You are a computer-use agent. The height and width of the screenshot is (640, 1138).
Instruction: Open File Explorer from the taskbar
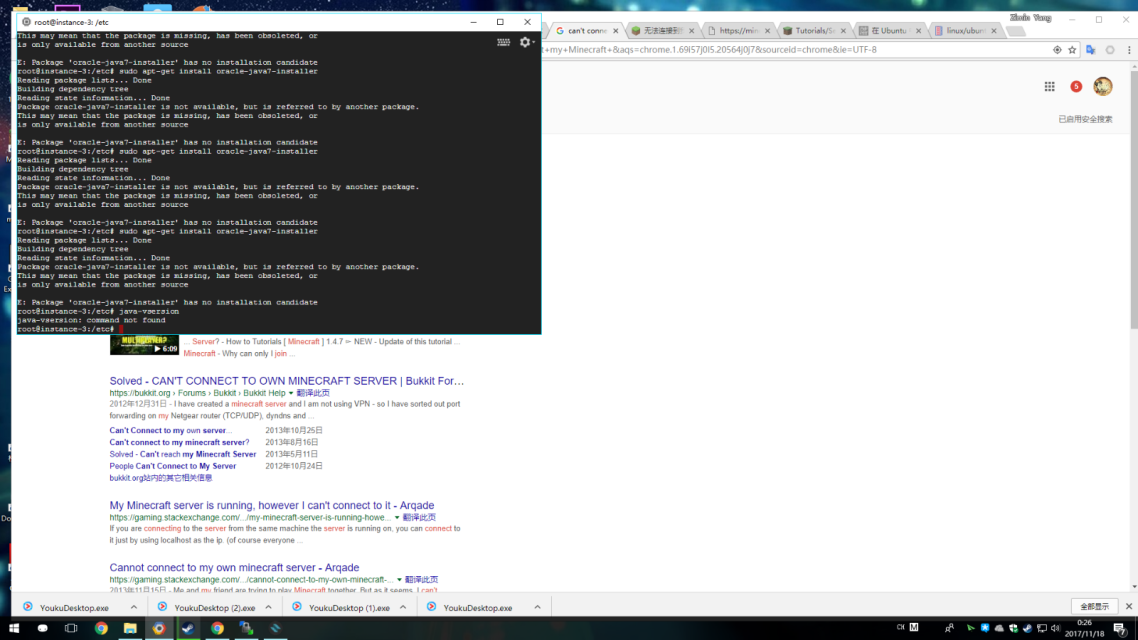click(x=130, y=629)
